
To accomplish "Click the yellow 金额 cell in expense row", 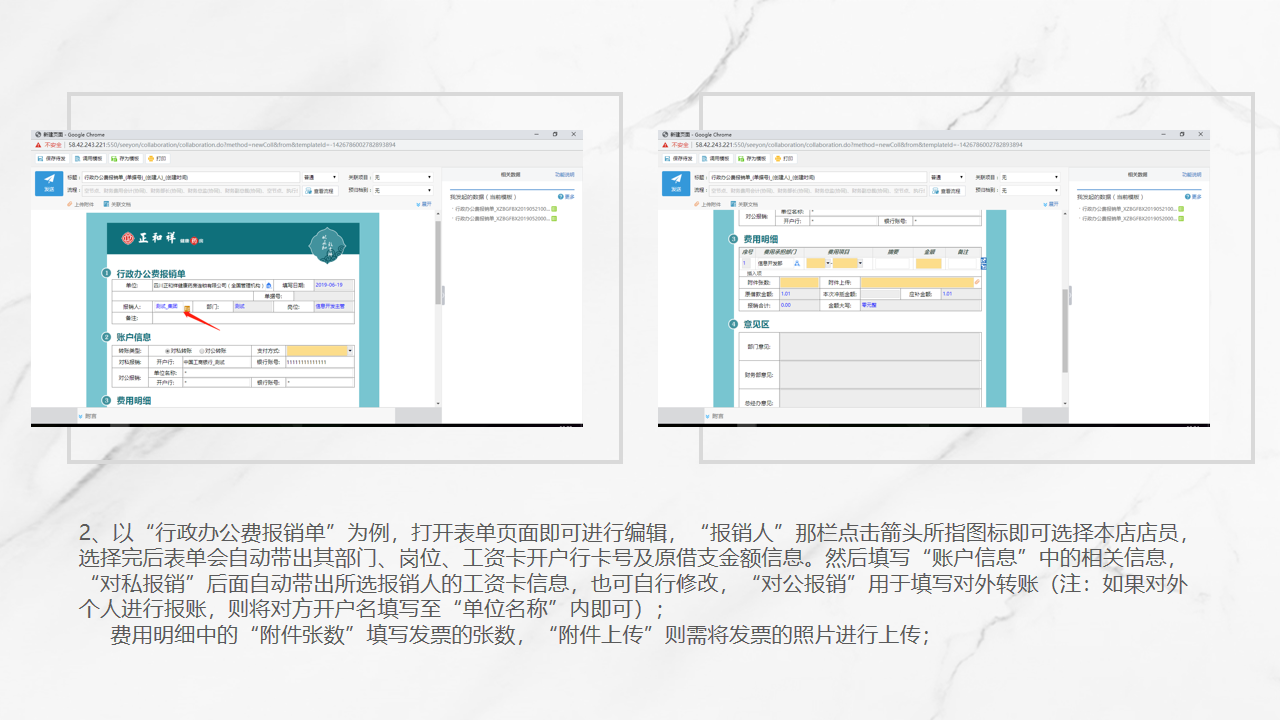I will [929, 264].
